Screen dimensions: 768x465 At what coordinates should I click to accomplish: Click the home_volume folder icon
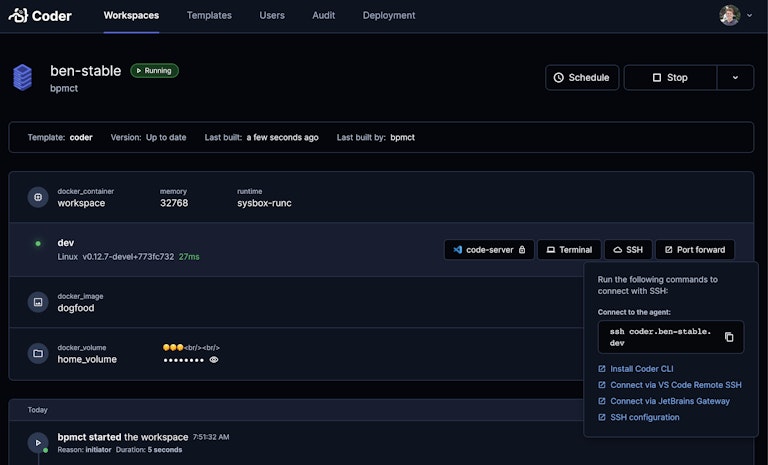pos(38,353)
